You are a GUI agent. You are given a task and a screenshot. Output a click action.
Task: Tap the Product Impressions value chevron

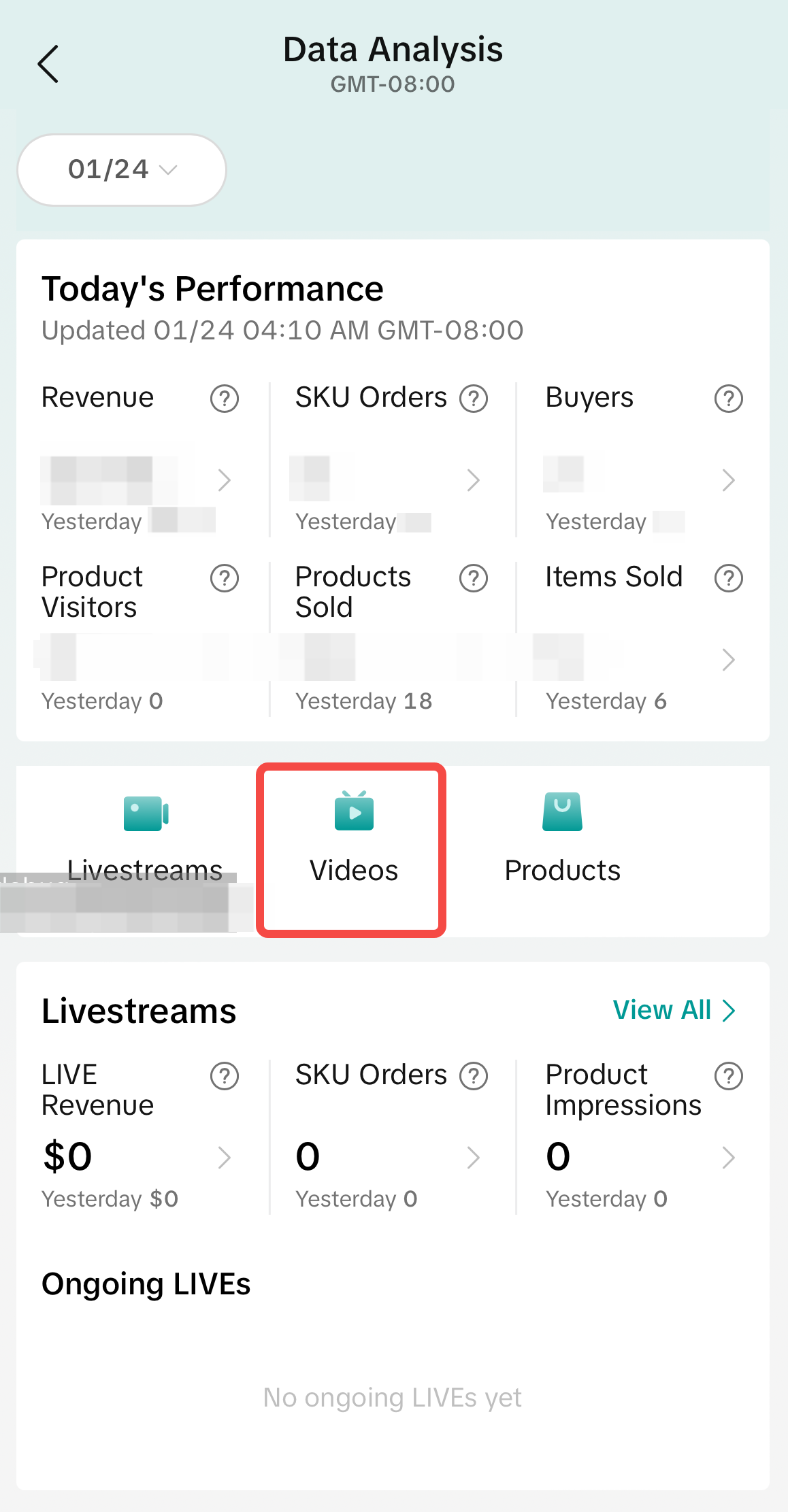[728, 1158]
